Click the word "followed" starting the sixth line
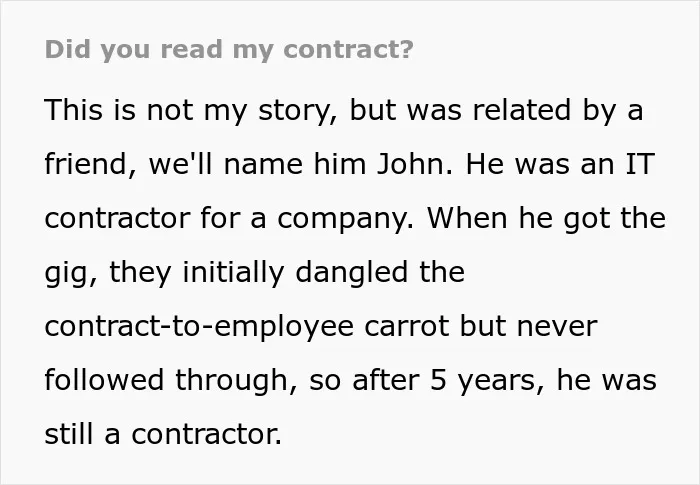The height and width of the screenshot is (485, 700). pos(104,380)
